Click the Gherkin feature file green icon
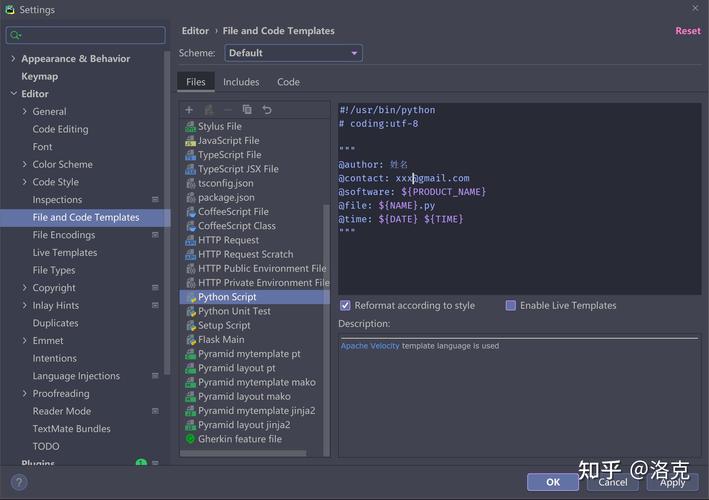Image resolution: width=709 pixels, height=500 pixels. pyautogui.click(x=190, y=439)
